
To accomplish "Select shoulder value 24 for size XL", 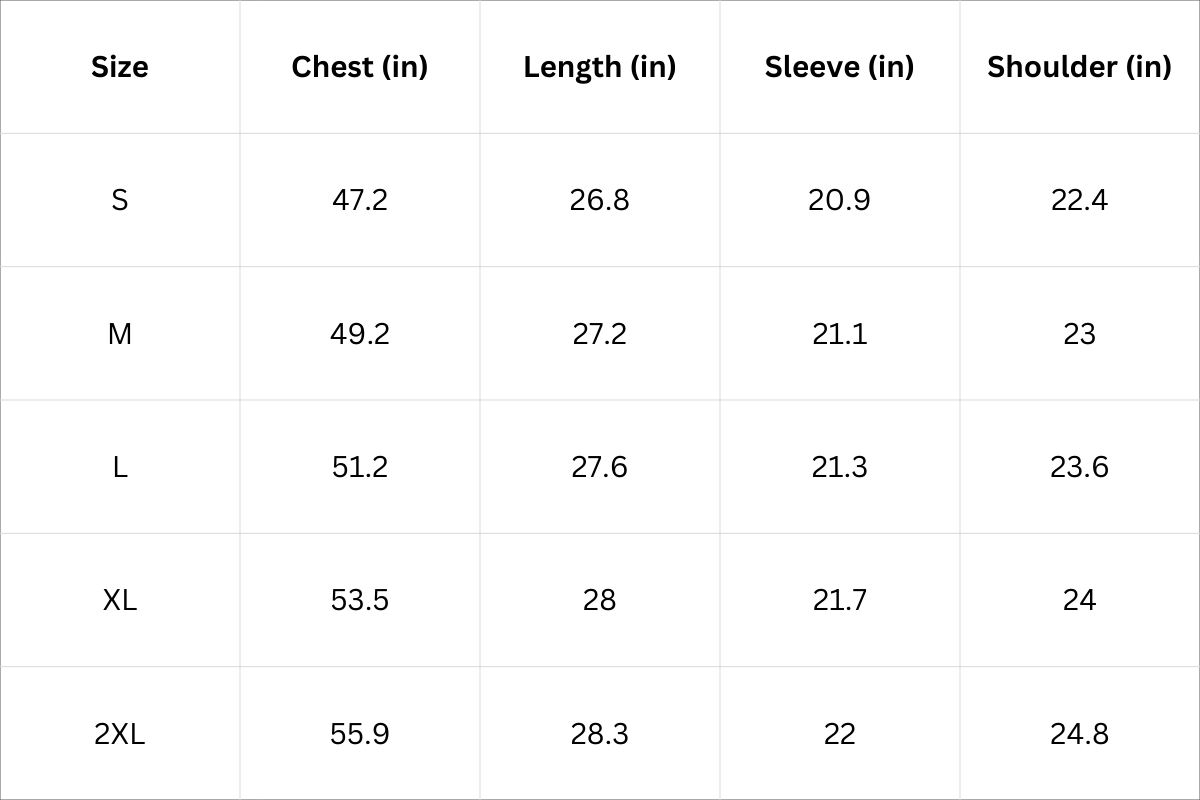I will [x=1079, y=600].
